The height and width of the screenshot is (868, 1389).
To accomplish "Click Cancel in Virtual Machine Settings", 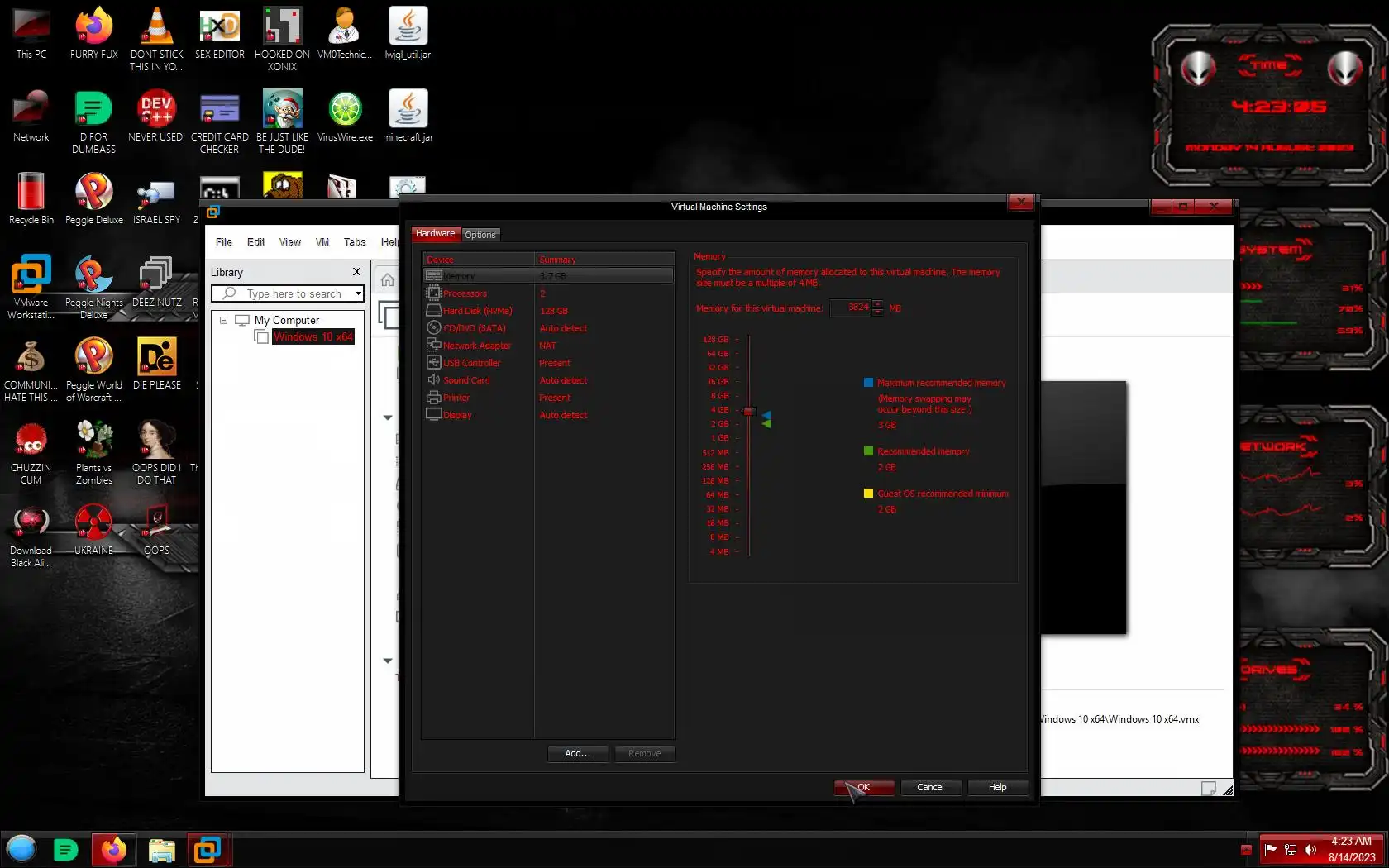I will tap(930, 787).
